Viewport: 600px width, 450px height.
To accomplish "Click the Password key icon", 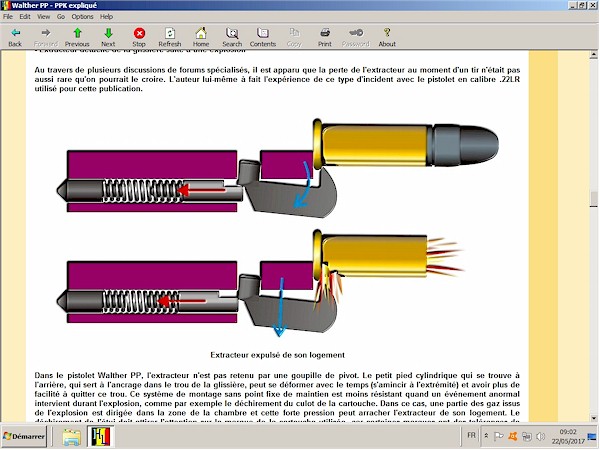I will (x=356, y=33).
